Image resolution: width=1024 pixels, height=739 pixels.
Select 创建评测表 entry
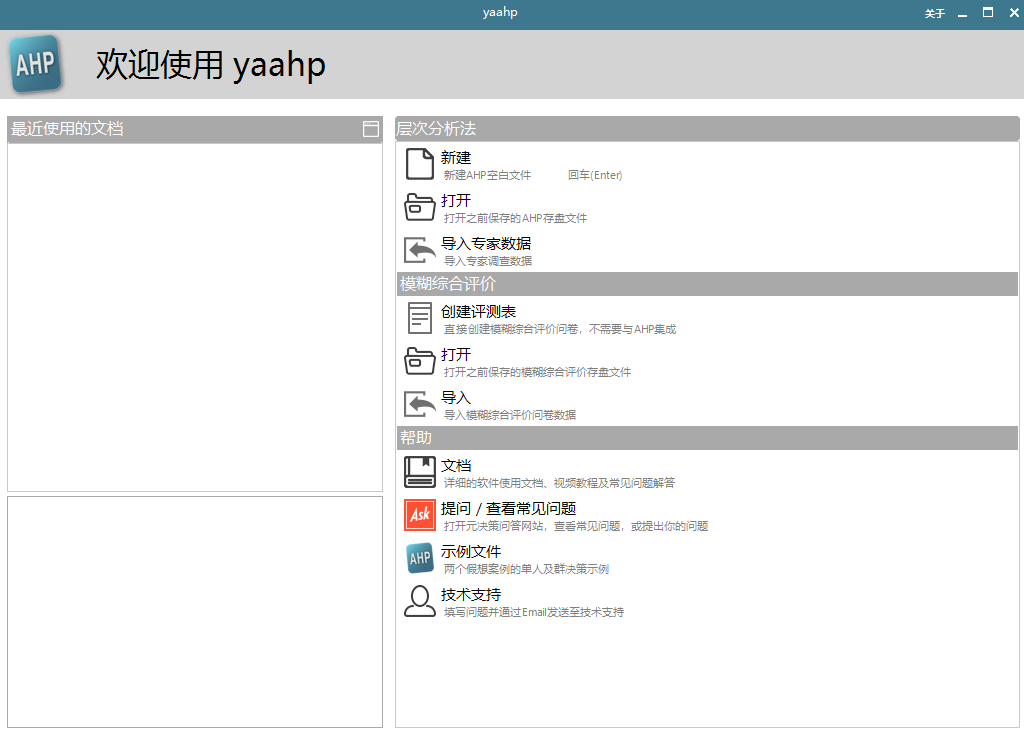478,311
